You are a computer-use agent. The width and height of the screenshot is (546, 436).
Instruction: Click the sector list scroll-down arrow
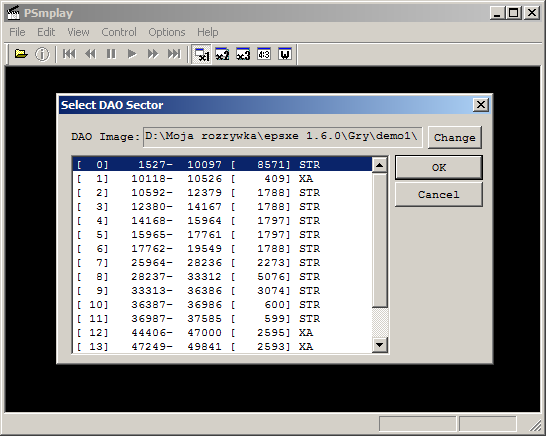pos(380,345)
